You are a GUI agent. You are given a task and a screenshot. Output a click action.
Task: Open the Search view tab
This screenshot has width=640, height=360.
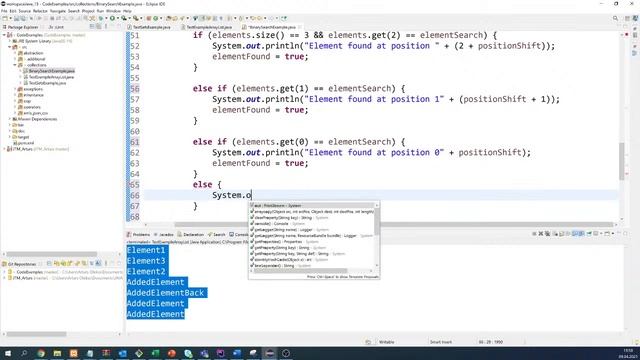point(217,234)
